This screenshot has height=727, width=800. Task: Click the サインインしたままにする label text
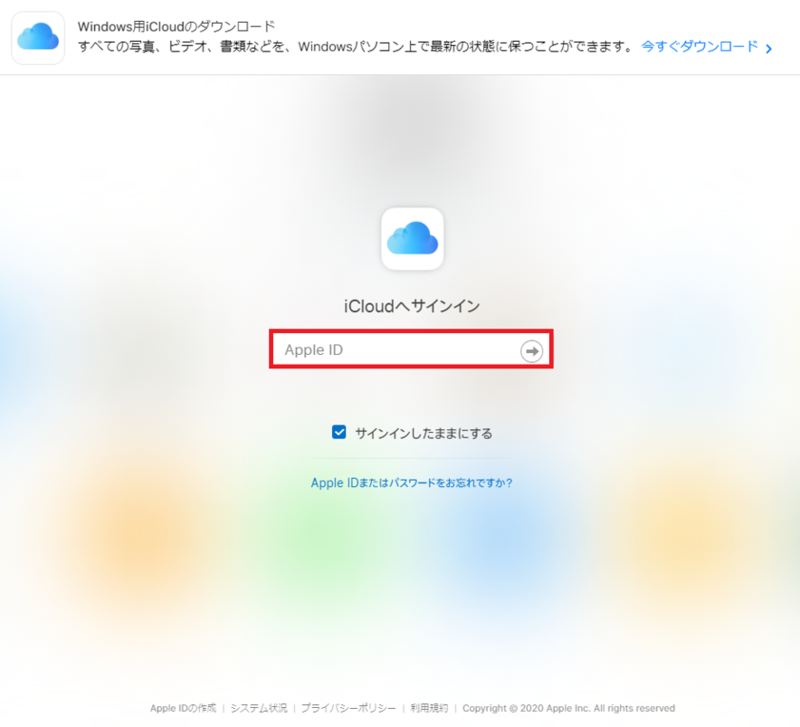423,433
